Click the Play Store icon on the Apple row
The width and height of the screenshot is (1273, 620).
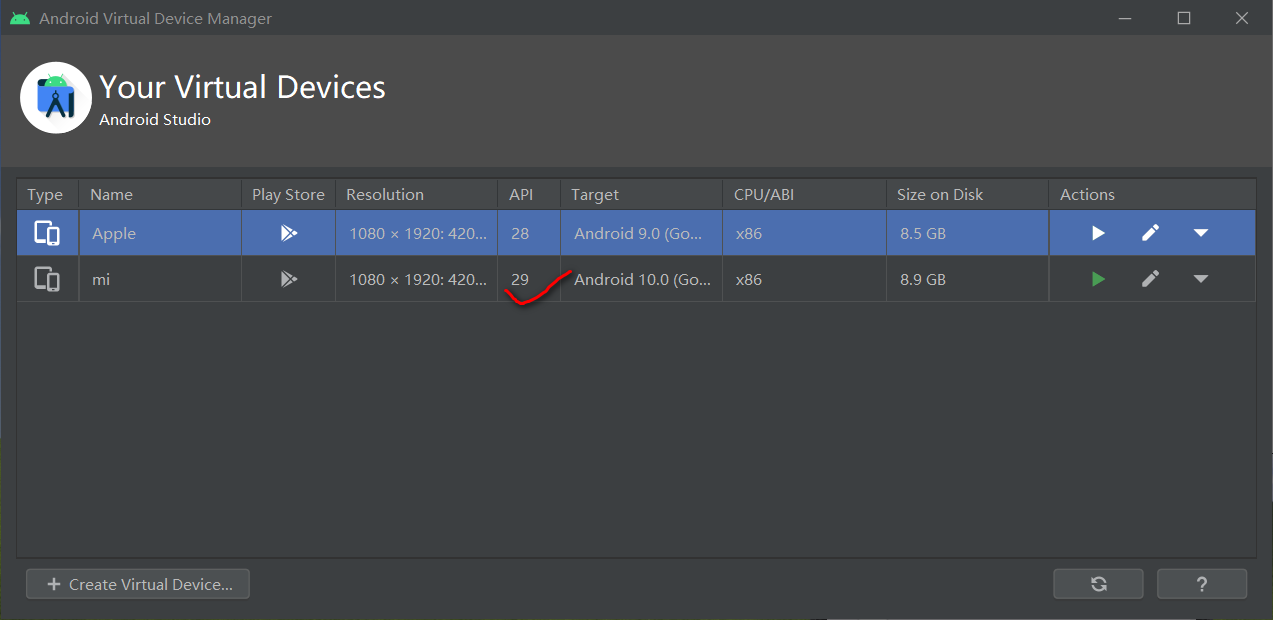click(x=288, y=232)
